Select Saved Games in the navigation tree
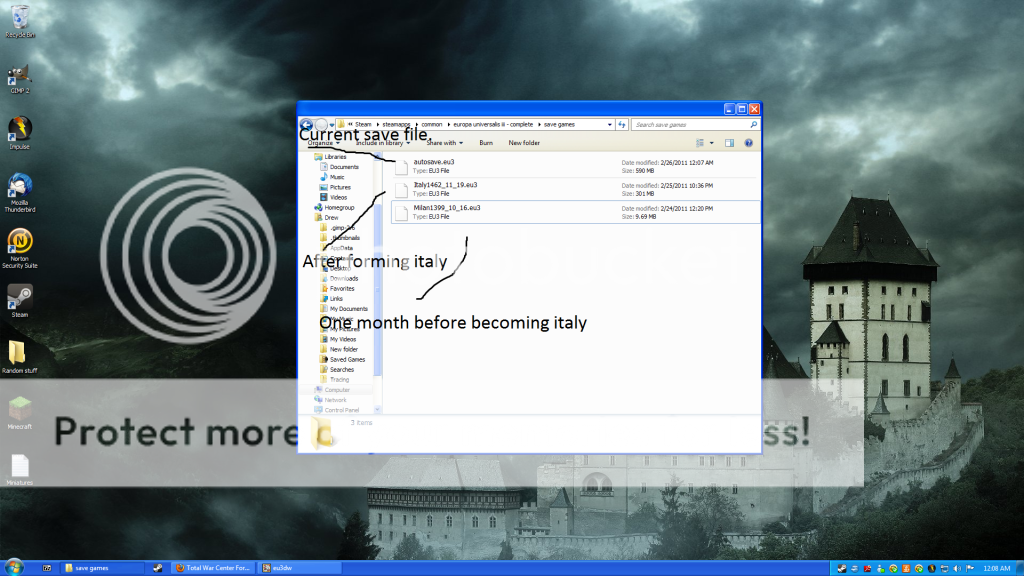The height and width of the screenshot is (576, 1024). click(x=347, y=359)
